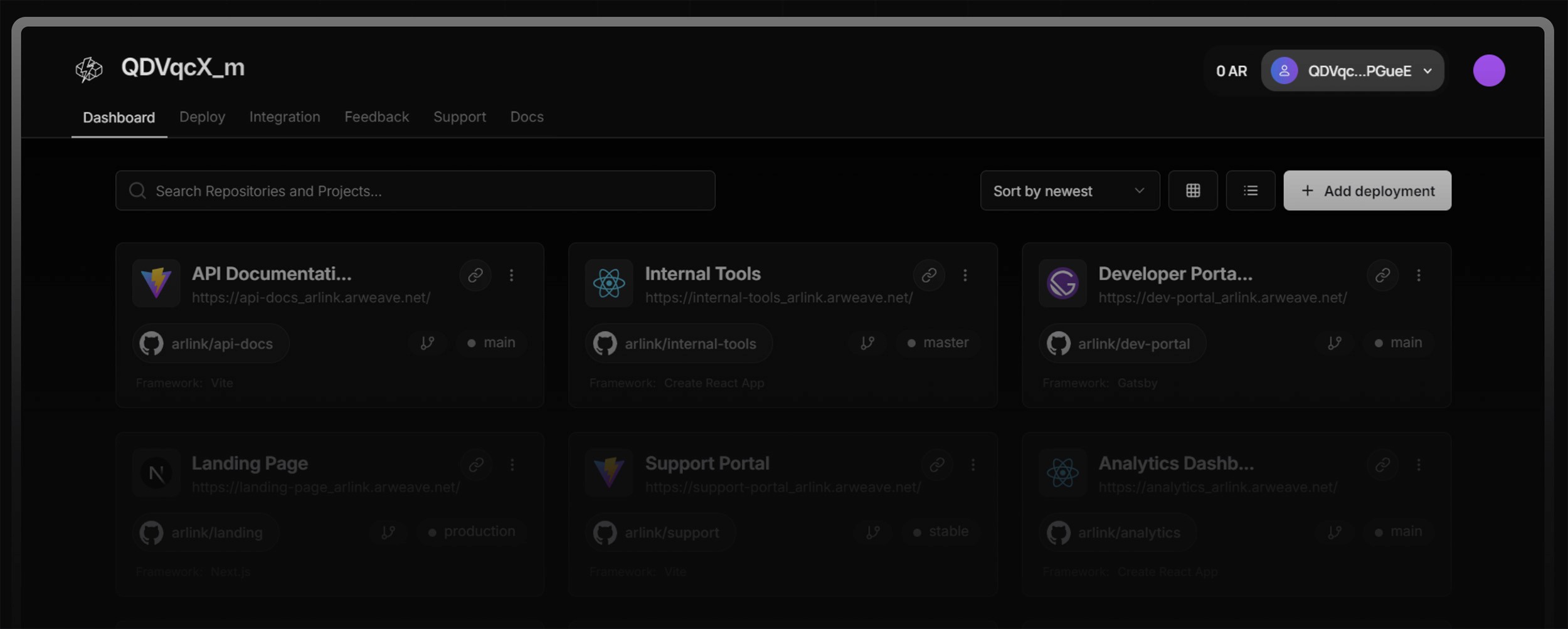Viewport: 1568px width, 629px height.
Task: Open the Deploy tab
Action: point(202,117)
